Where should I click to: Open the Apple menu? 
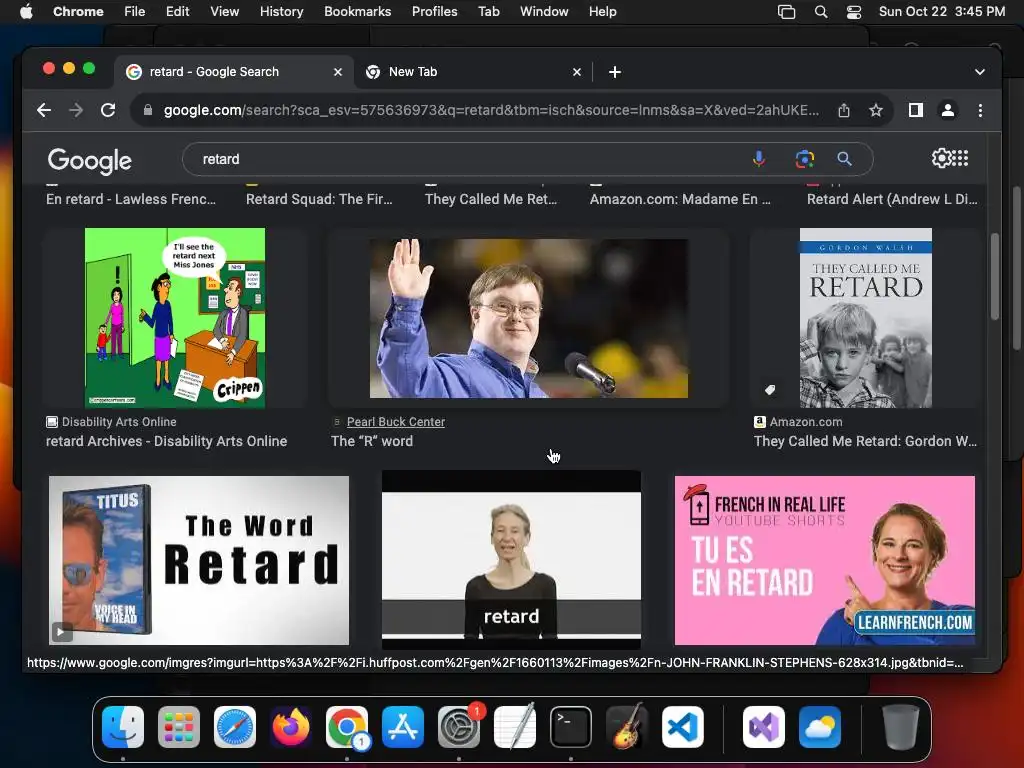point(26,12)
